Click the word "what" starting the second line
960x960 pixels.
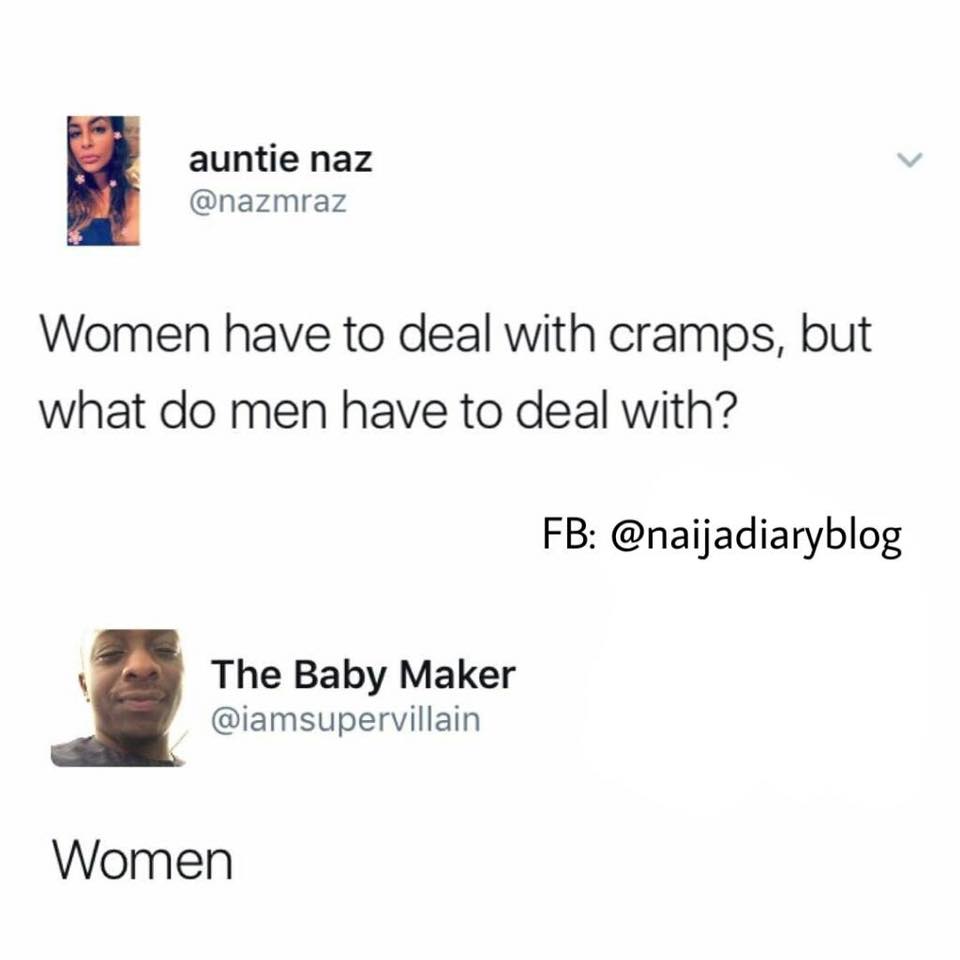click(x=93, y=410)
